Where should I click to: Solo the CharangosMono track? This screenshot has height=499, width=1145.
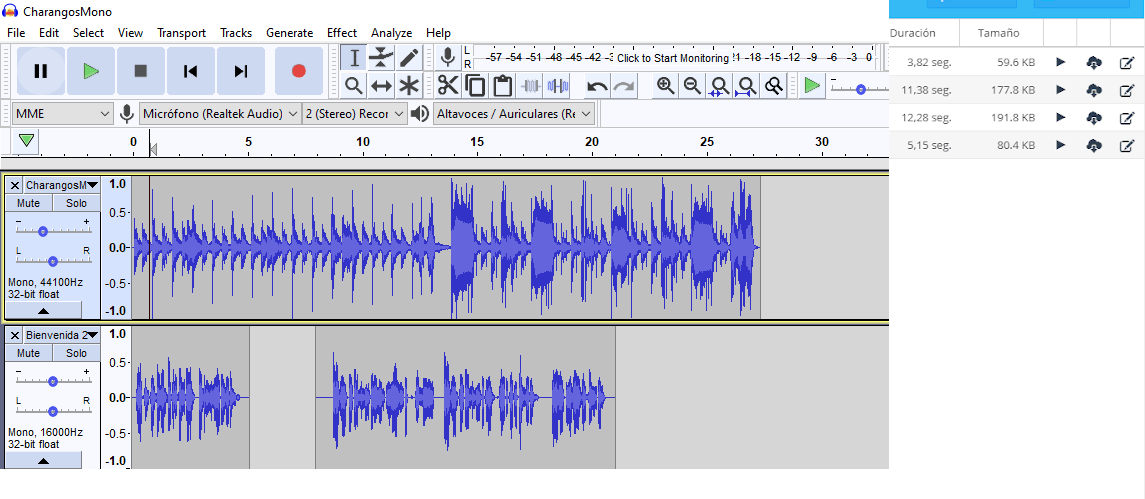pyautogui.click(x=76, y=203)
